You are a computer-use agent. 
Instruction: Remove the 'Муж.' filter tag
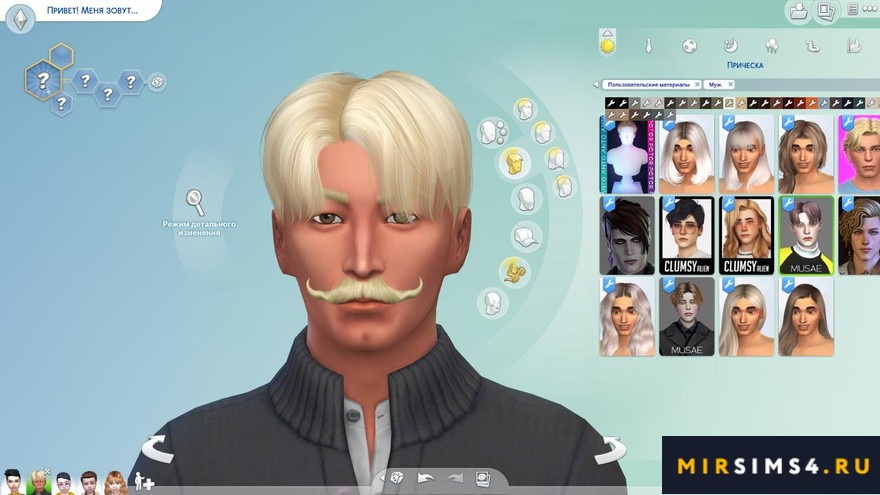tap(730, 84)
